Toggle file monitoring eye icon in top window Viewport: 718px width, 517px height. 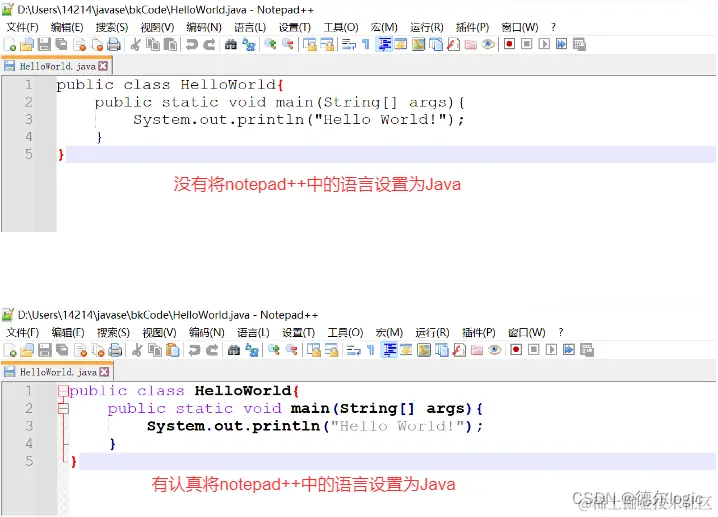488,44
